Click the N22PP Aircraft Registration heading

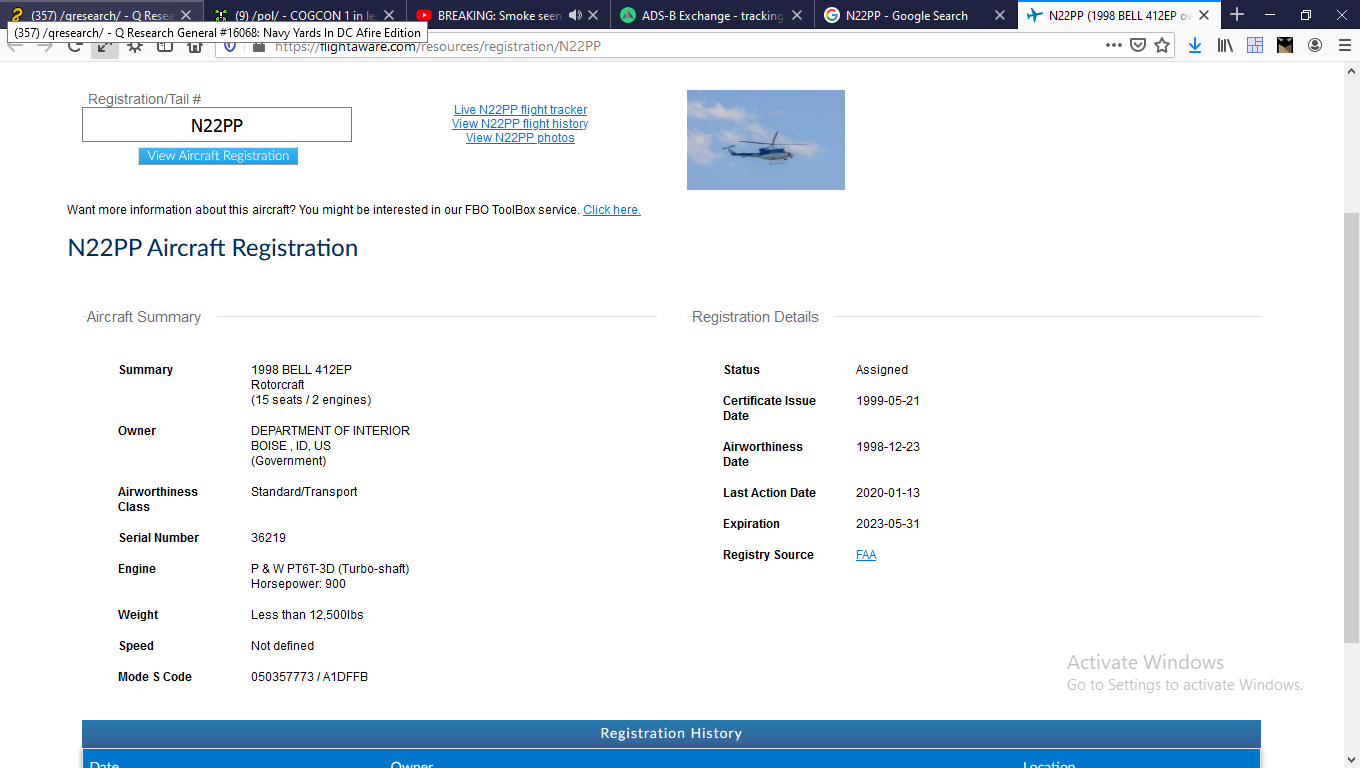coord(213,248)
